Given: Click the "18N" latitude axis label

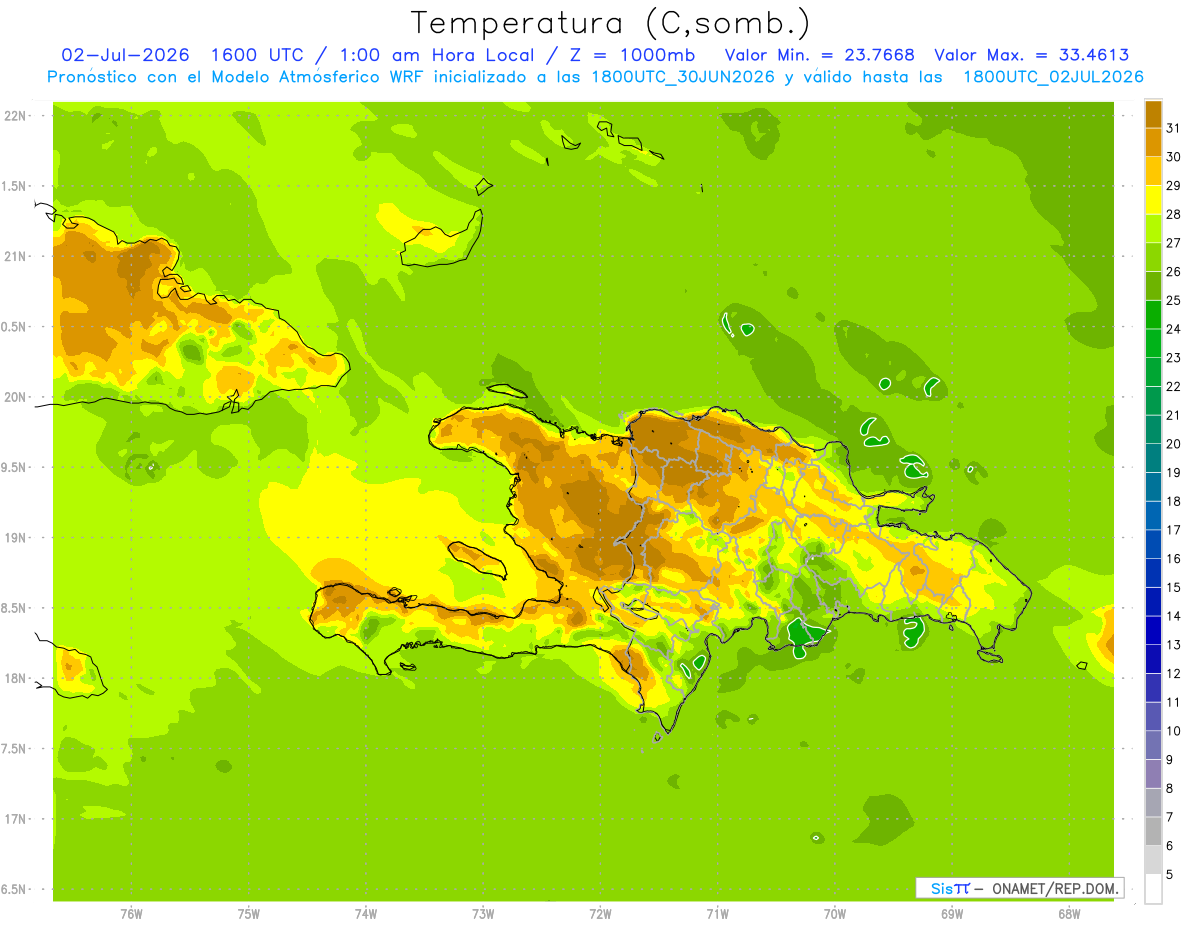Looking at the screenshot, I should click(x=15, y=678).
